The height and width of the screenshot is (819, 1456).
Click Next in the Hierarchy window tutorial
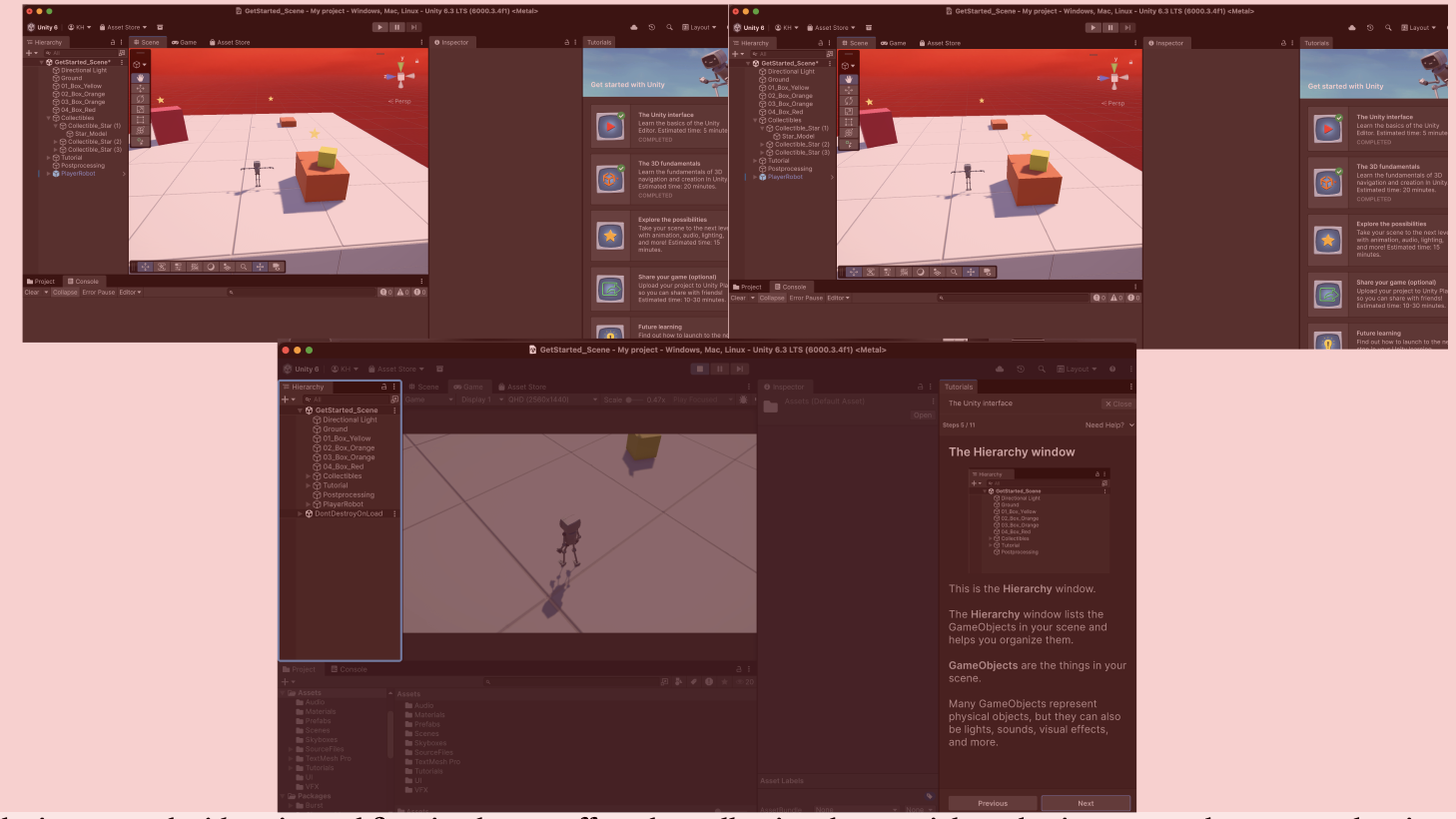pyautogui.click(x=1085, y=803)
